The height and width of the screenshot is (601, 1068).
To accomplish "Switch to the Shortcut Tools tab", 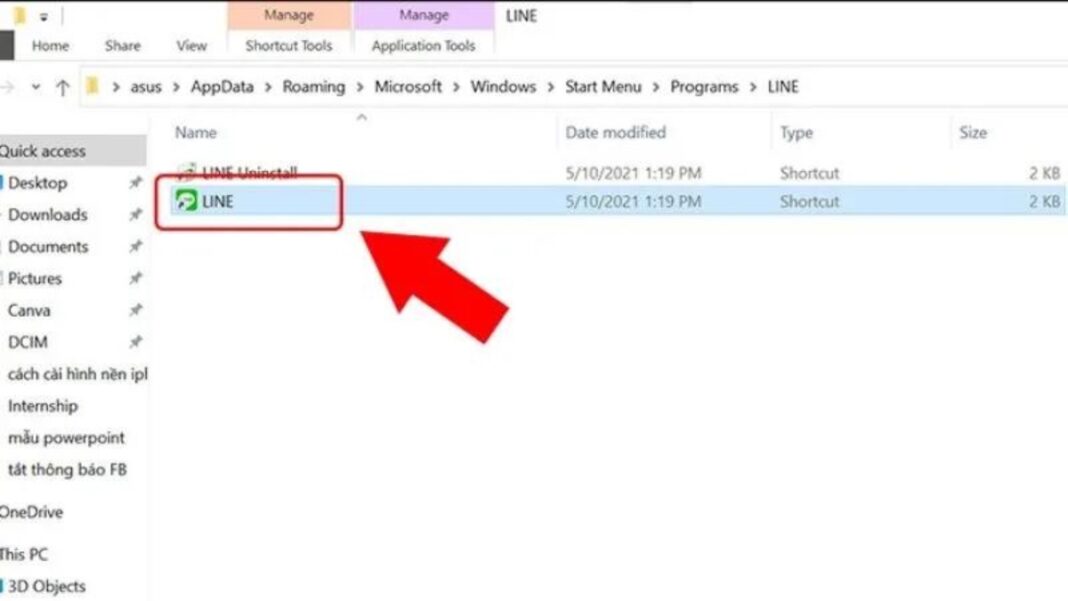I will [x=289, y=46].
